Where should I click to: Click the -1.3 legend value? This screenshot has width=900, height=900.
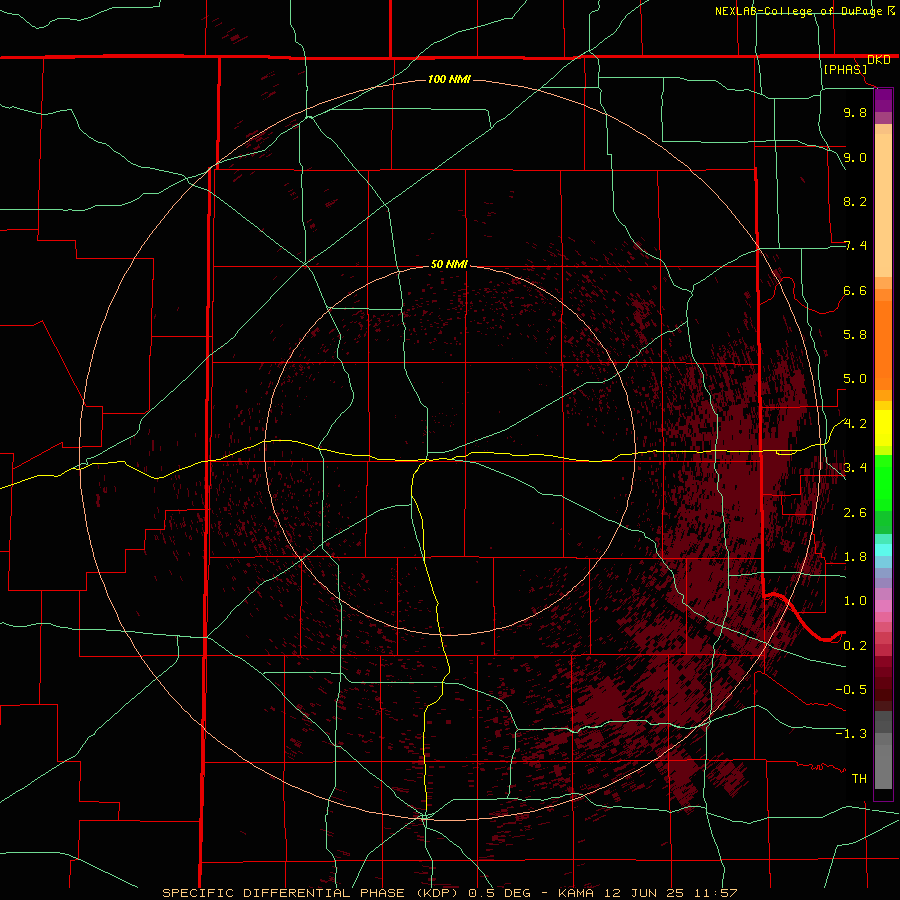pyautogui.click(x=851, y=734)
